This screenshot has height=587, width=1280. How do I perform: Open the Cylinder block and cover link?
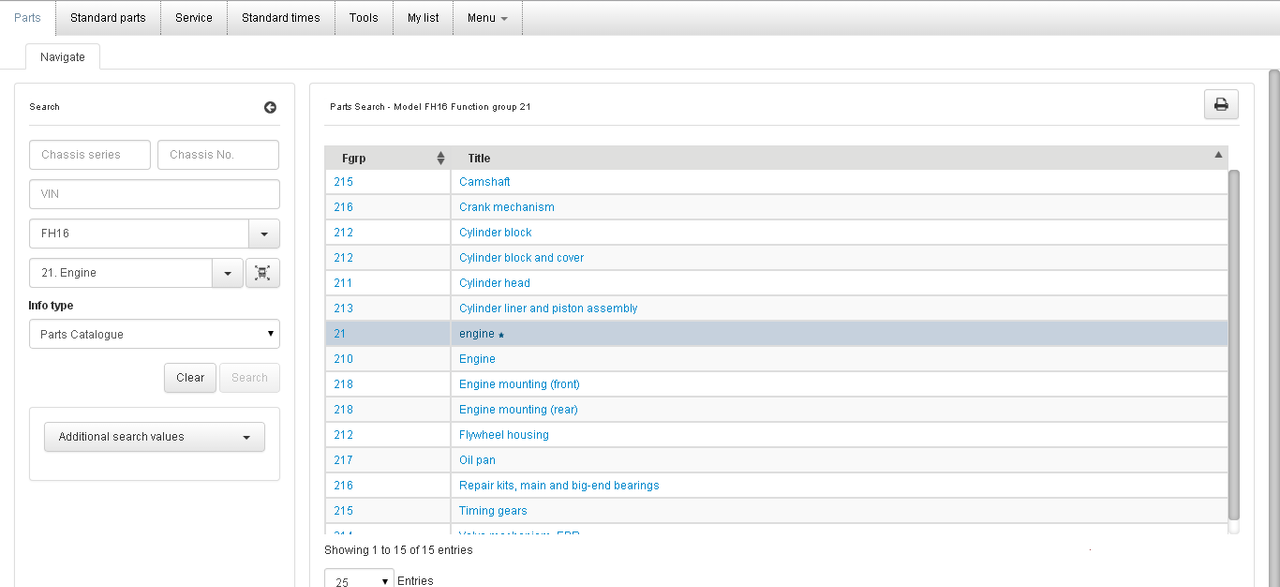[x=521, y=258]
